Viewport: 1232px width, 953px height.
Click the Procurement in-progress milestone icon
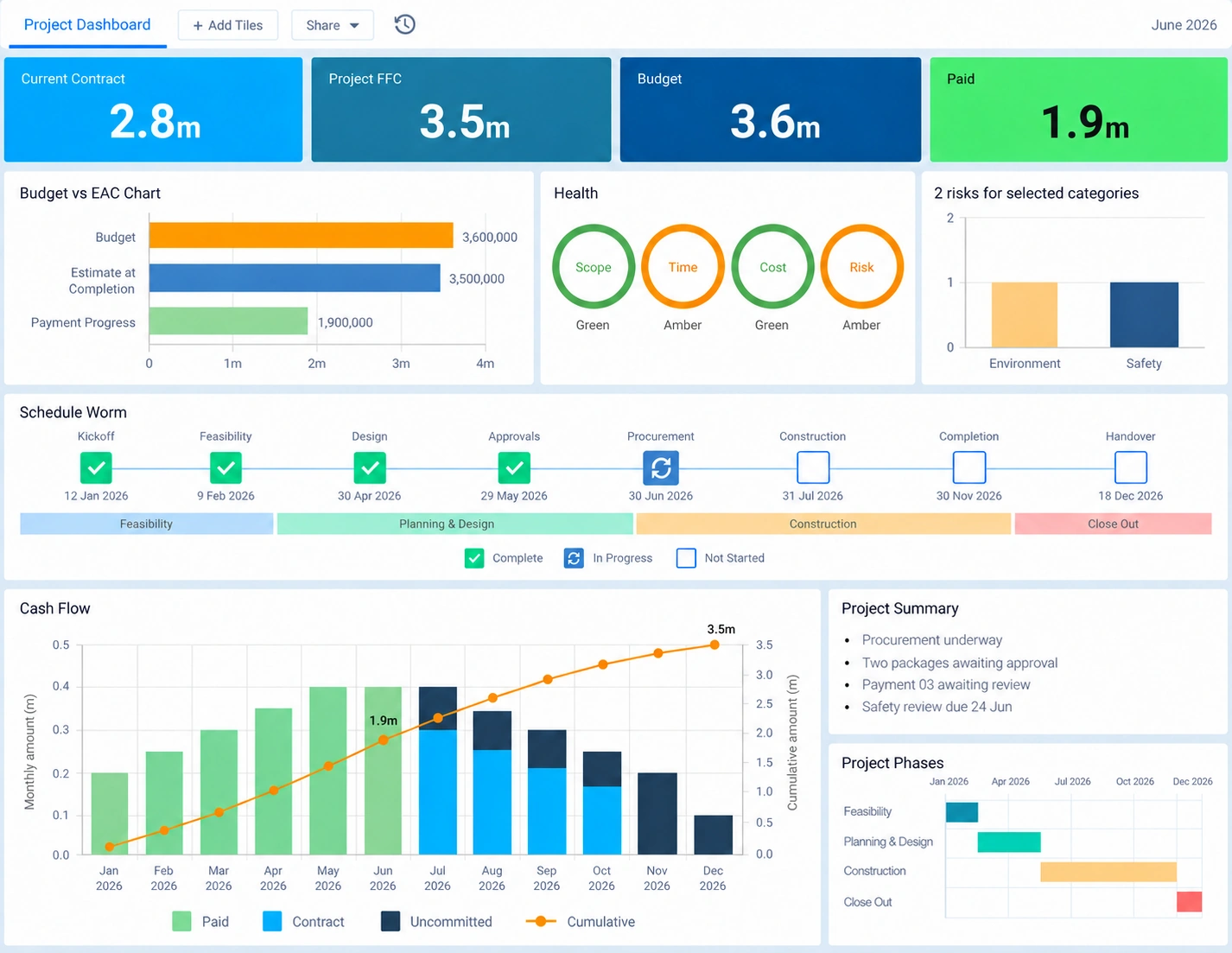click(x=661, y=468)
